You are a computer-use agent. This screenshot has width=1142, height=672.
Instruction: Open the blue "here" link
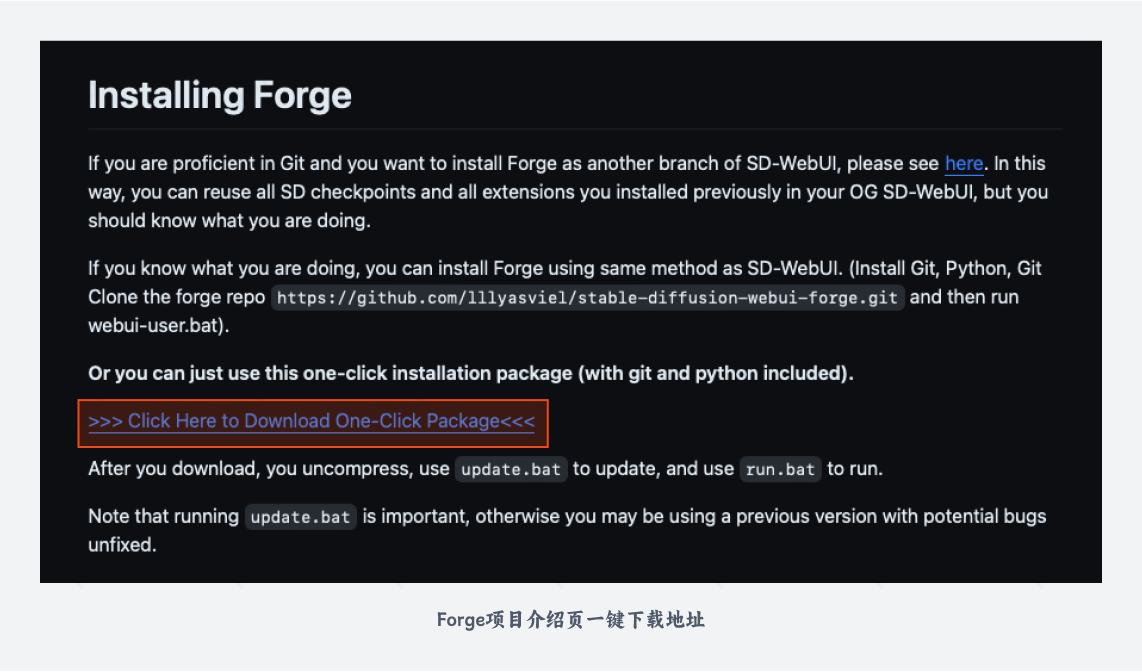[964, 163]
